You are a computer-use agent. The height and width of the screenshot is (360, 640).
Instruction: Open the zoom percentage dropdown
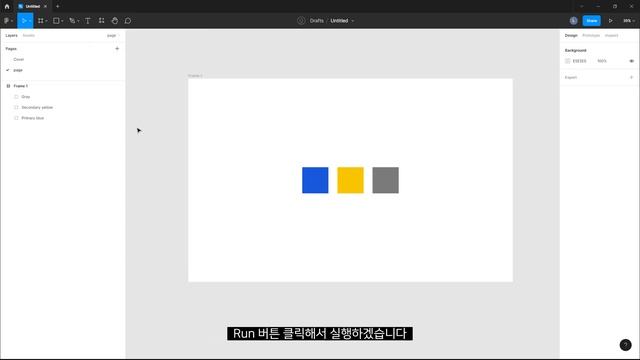(x=629, y=20)
